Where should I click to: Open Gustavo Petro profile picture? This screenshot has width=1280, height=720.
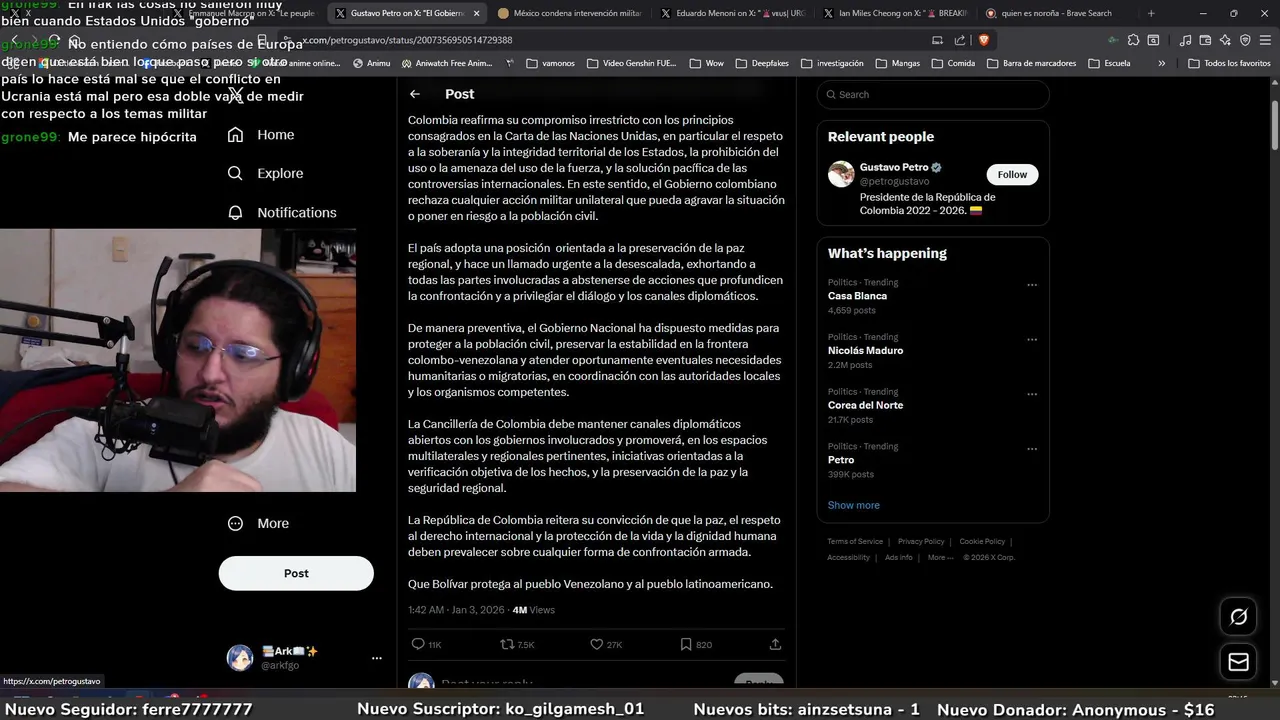(841, 173)
